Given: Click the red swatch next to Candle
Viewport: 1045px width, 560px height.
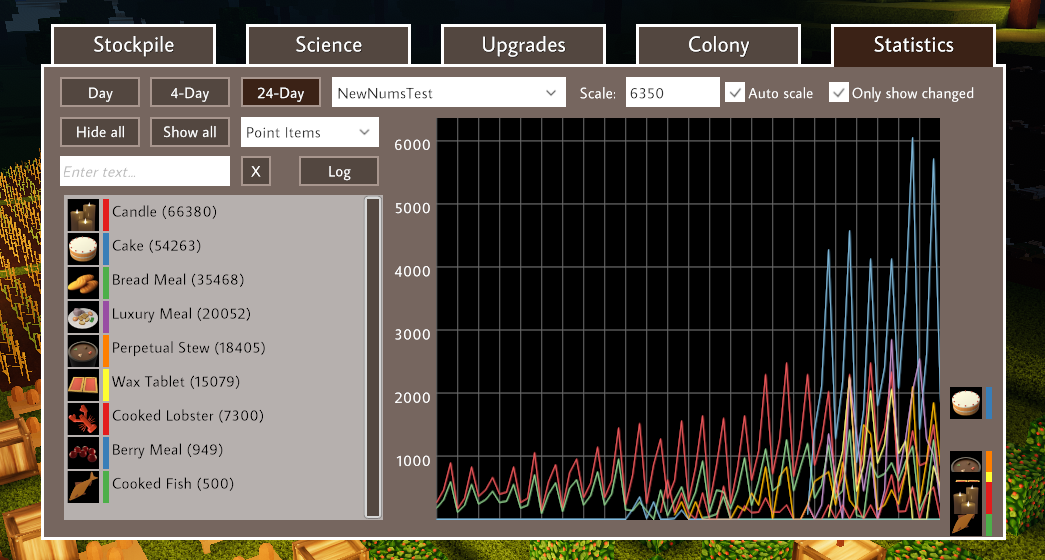Looking at the screenshot, I should click(x=105, y=215).
